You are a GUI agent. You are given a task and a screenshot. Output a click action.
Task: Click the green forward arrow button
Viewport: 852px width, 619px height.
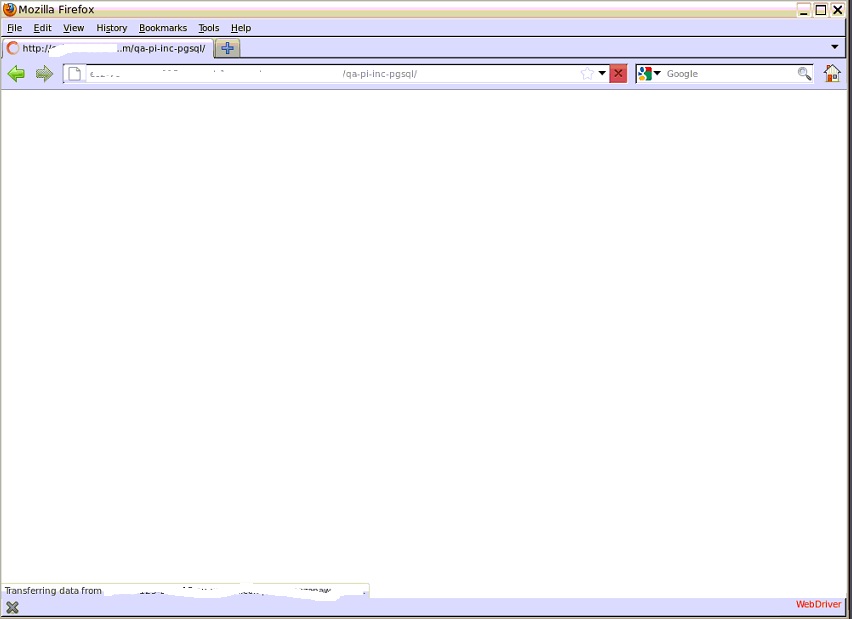(x=44, y=74)
